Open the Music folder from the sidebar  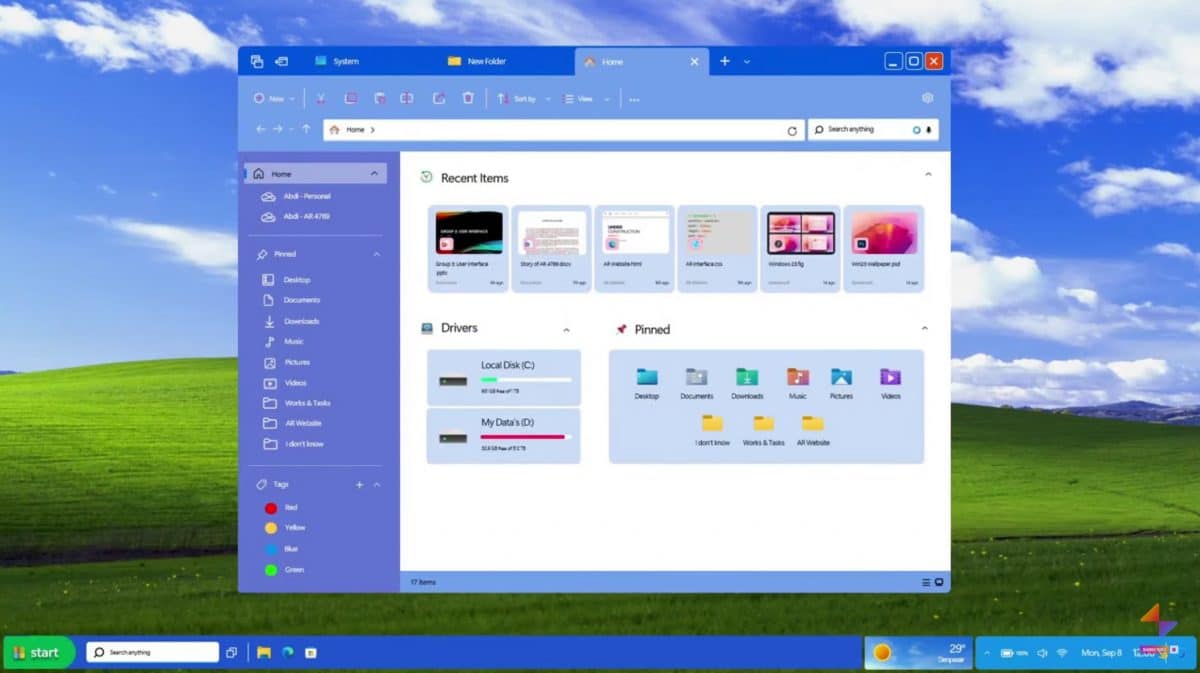pyautogui.click(x=293, y=341)
